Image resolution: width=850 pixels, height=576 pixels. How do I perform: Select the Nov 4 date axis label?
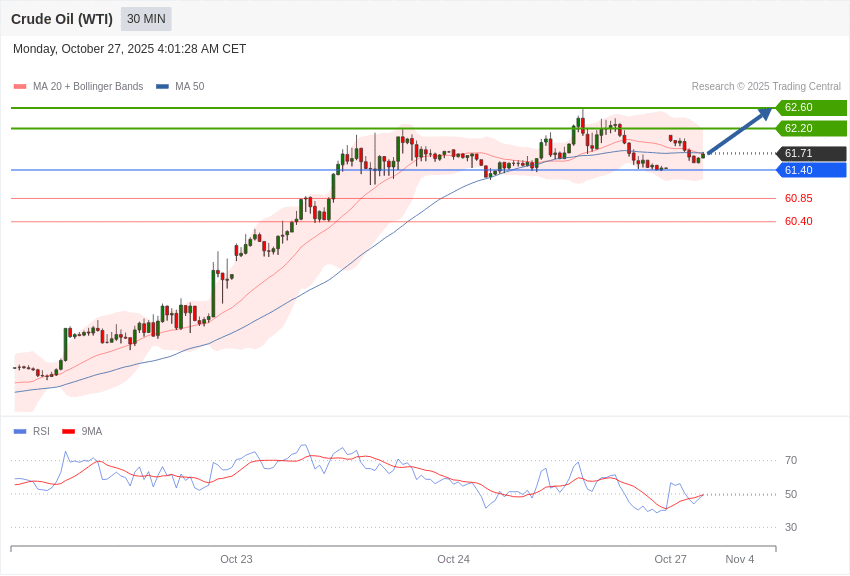740,559
